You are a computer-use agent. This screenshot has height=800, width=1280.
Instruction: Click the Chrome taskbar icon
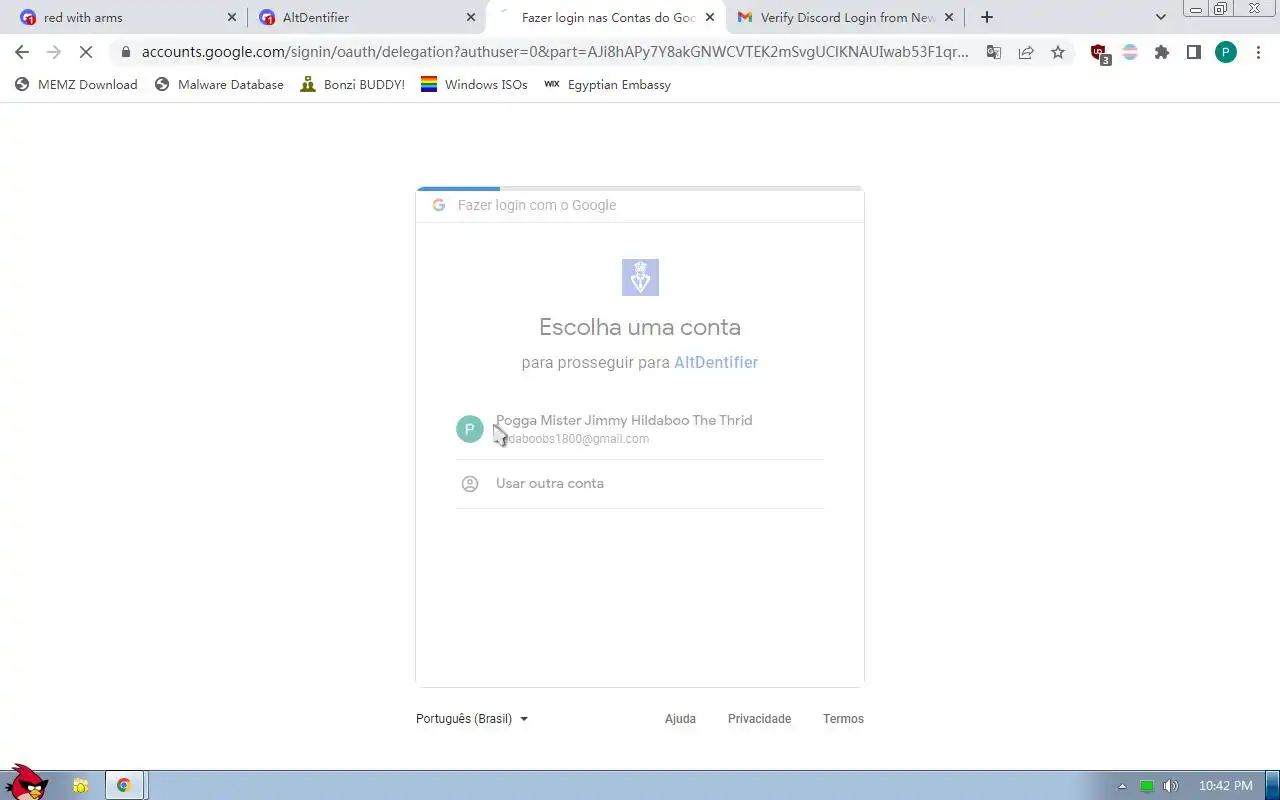click(124, 786)
